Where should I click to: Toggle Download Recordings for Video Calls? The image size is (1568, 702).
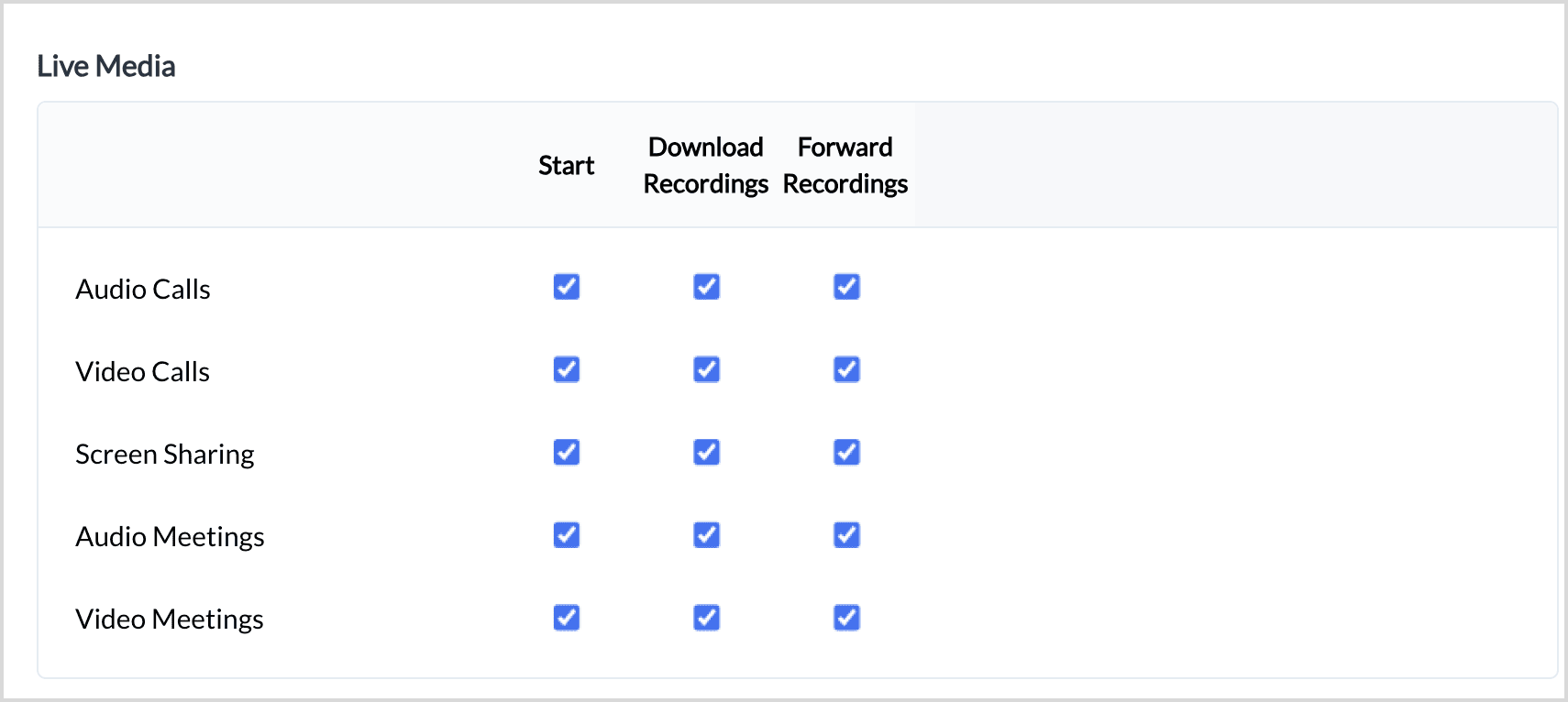706,369
